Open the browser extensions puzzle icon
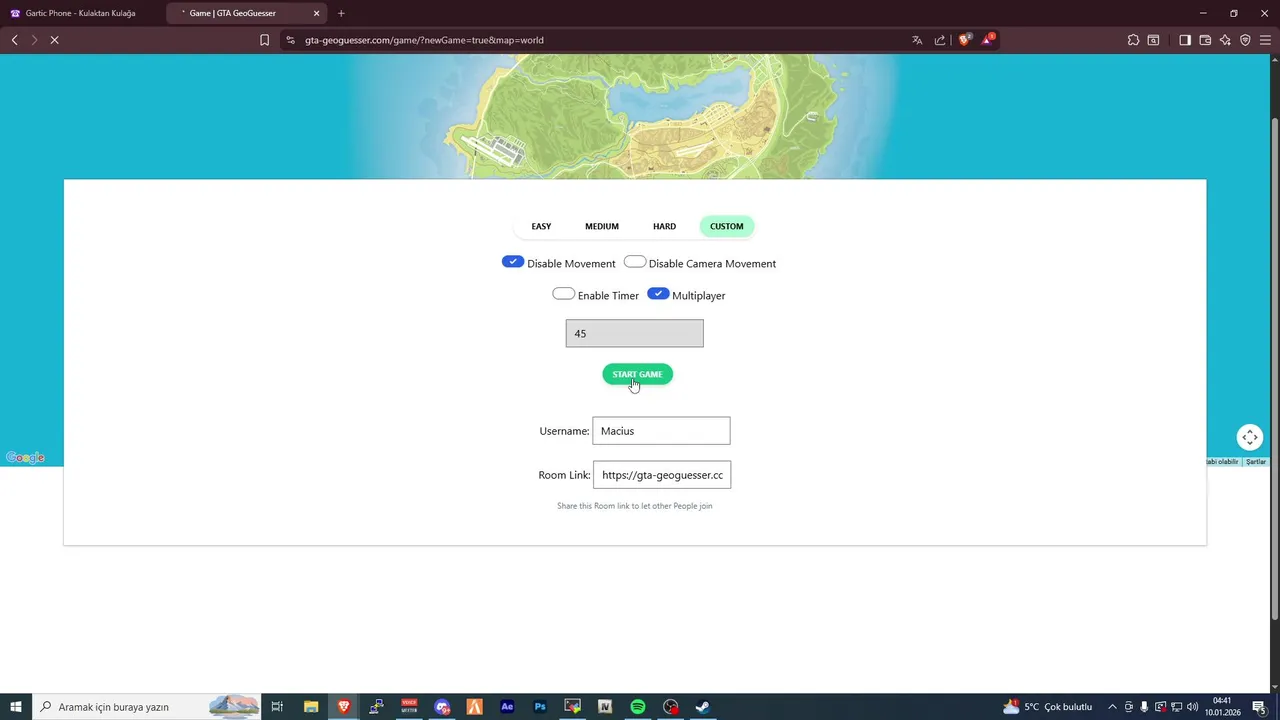This screenshot has width=1280, height=720. [1133, 40]
